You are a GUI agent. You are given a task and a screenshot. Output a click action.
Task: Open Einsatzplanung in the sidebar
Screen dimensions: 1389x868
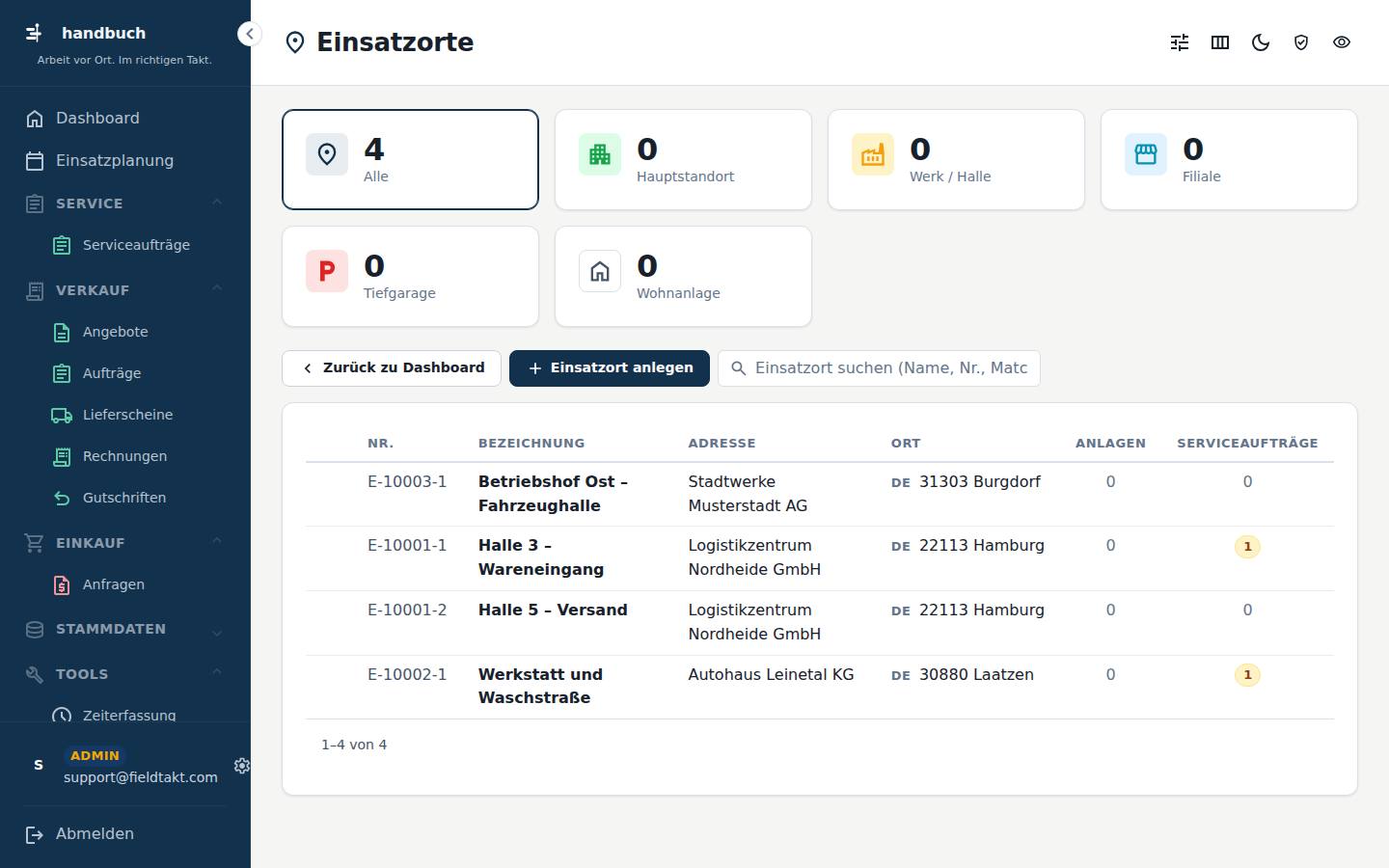click(x=125, y=161)
